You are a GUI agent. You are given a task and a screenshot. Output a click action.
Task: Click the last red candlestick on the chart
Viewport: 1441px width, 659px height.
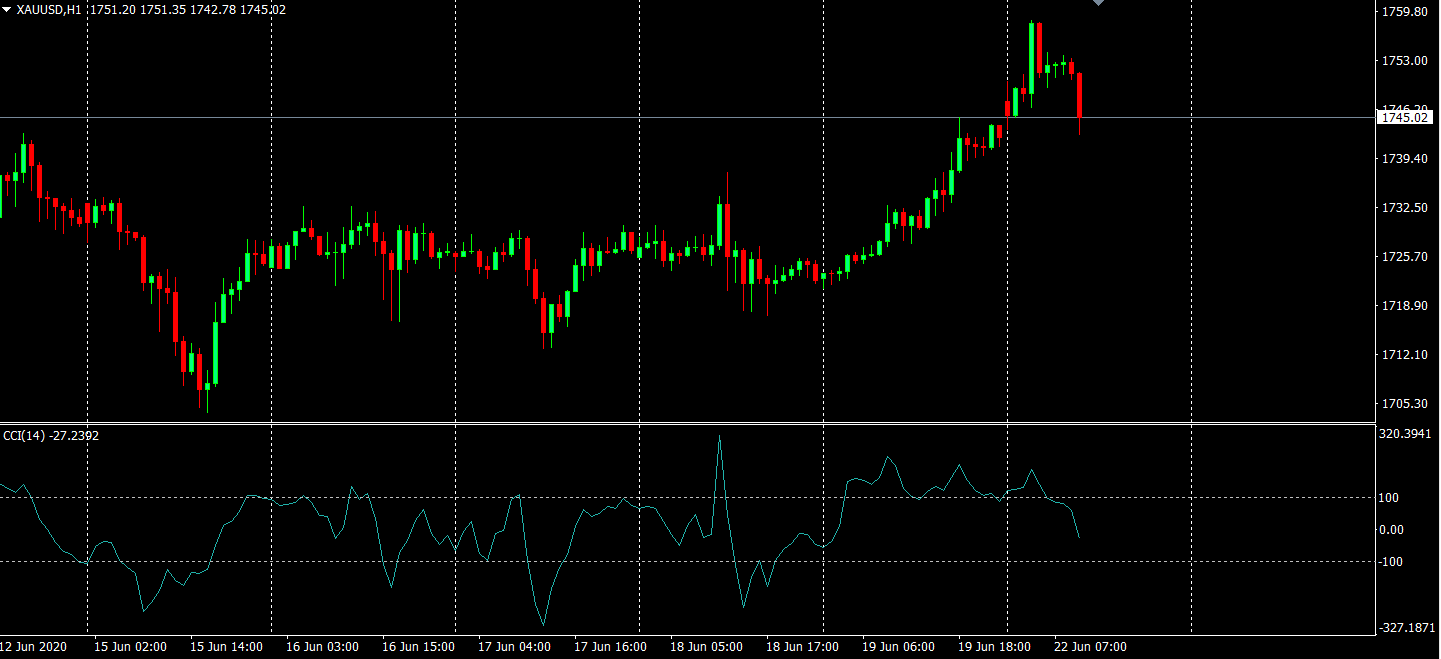pyautogui.click(x=1079, y=95)
